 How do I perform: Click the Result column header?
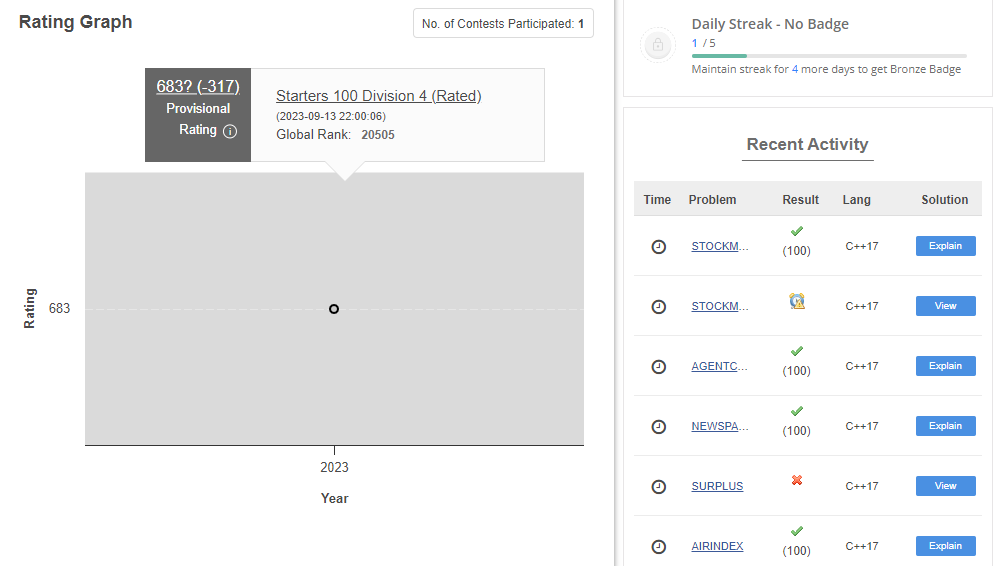pyautogui.click(x=801, y=200)
